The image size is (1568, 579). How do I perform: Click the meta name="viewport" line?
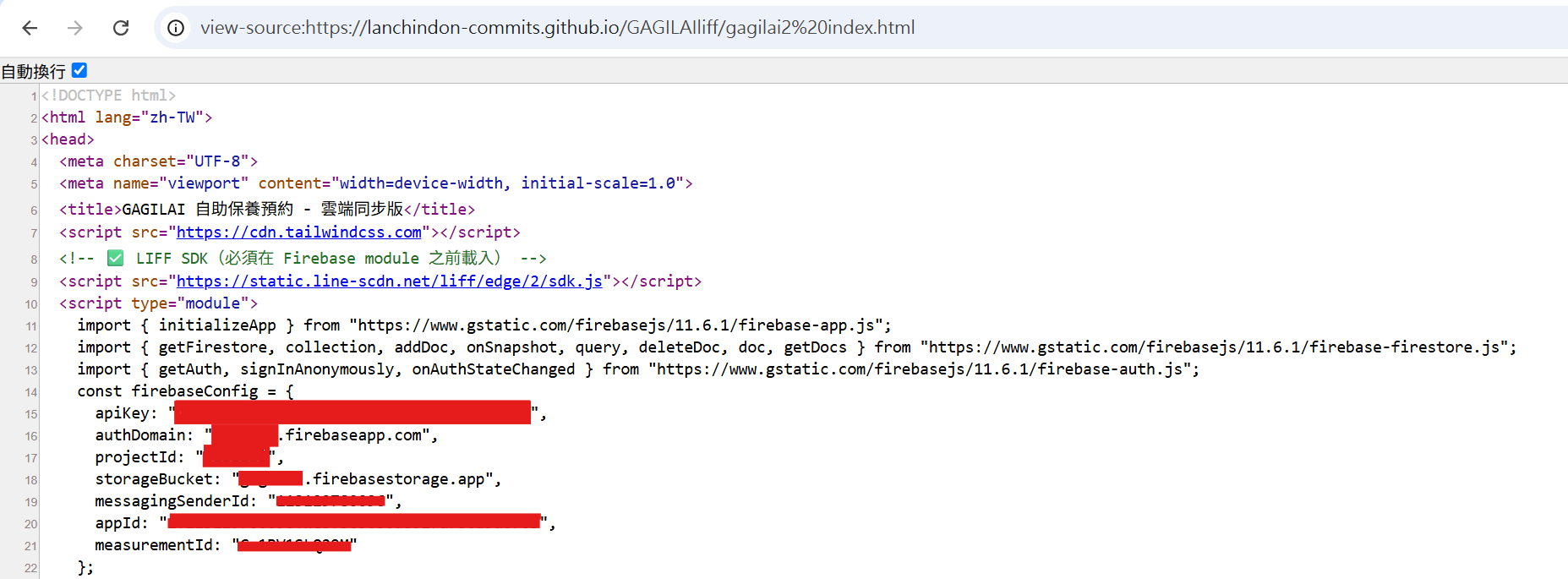(x=376, y=183)
